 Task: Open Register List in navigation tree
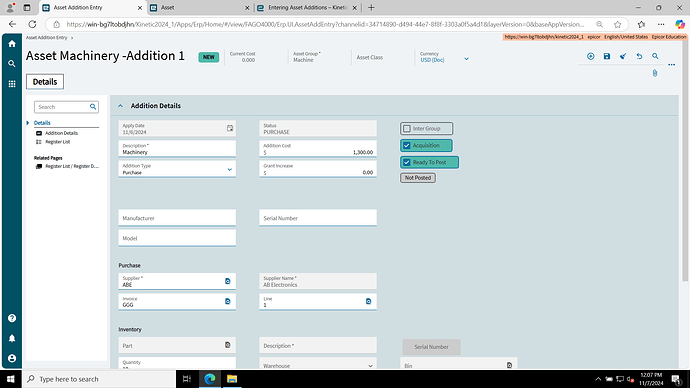pos(58,142)
